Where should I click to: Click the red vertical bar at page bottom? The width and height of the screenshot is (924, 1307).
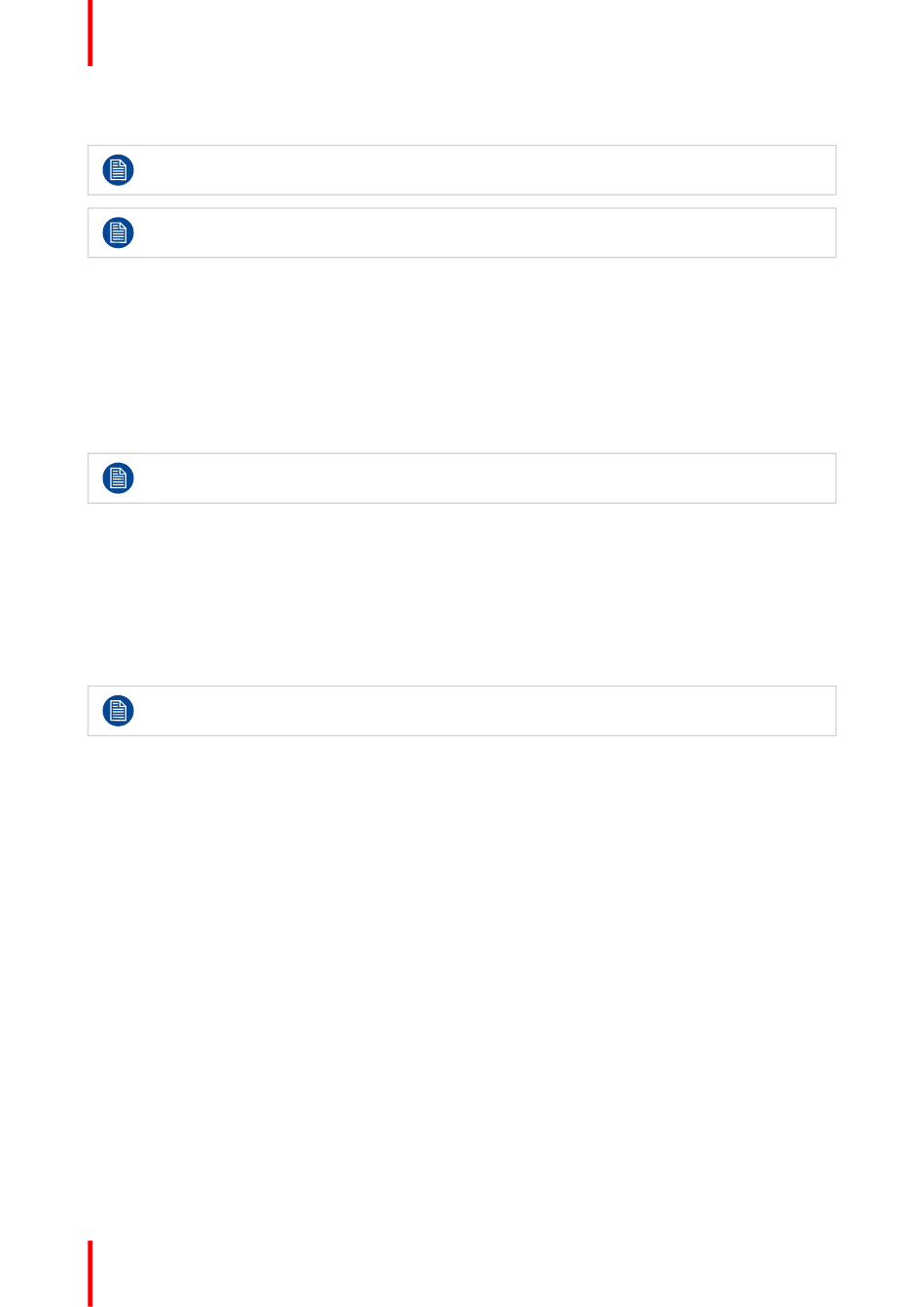coord(90,1273)
